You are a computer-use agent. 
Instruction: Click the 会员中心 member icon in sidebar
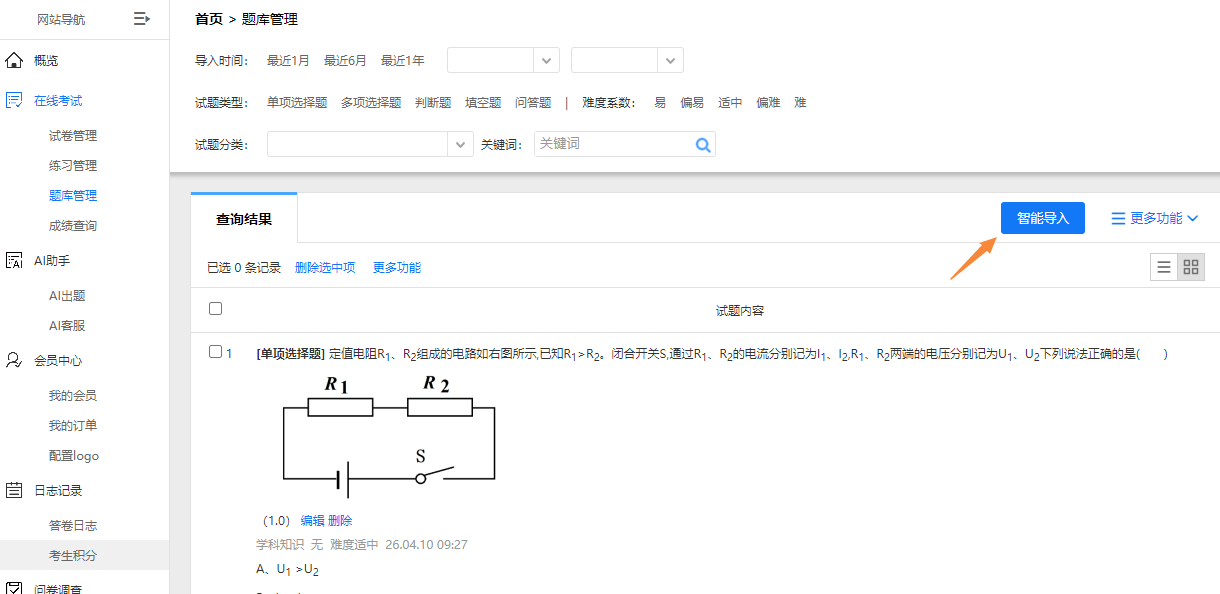coord(13,360)
